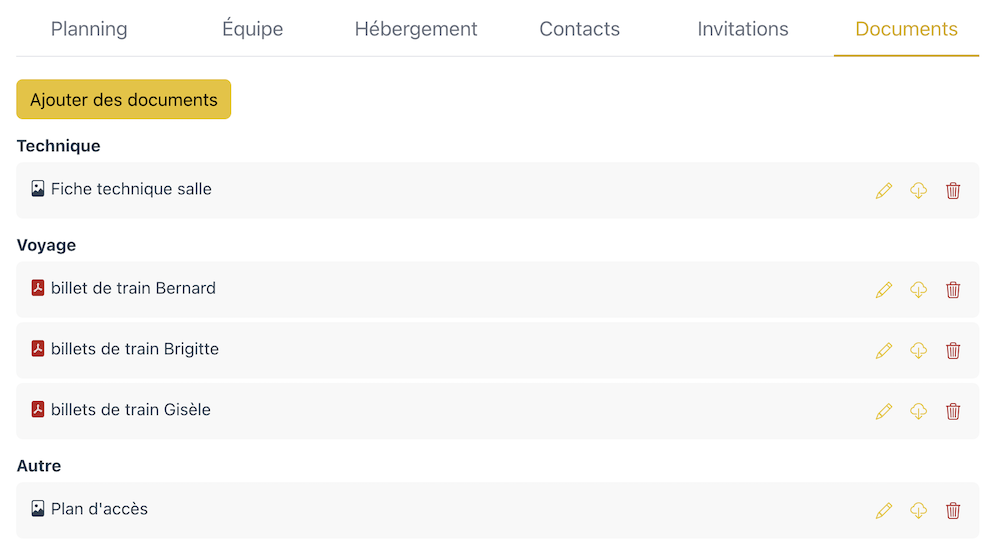Switch to the Planning tab

[x=89, y=29]
